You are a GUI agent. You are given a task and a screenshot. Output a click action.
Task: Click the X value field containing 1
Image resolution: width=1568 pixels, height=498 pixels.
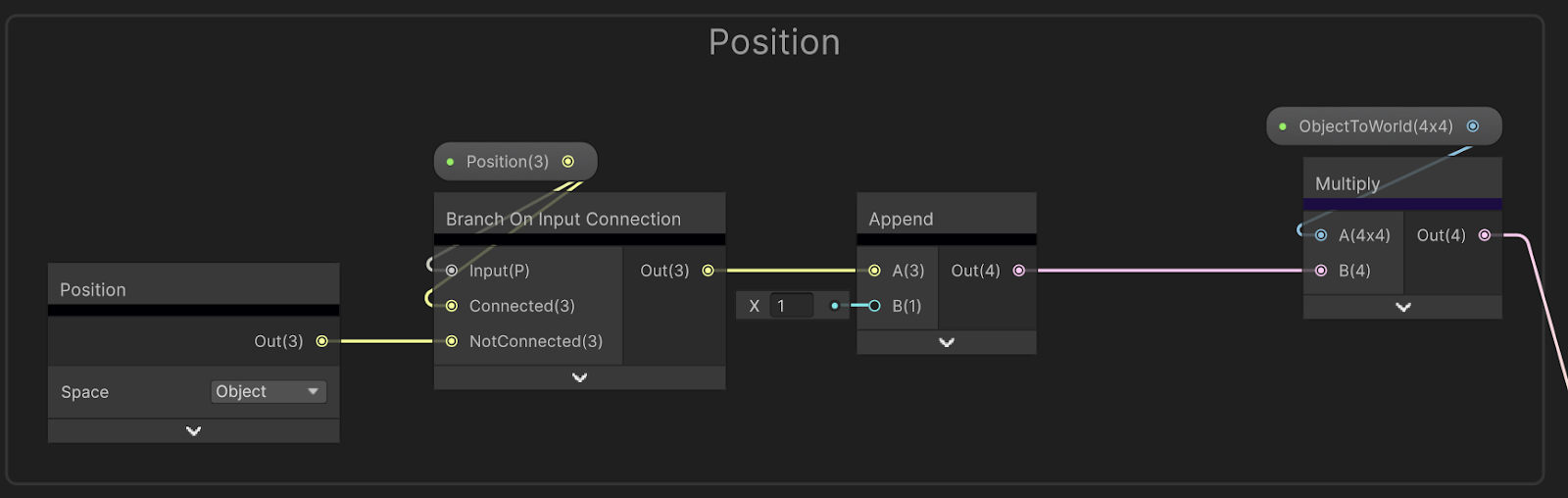(792, 306)
